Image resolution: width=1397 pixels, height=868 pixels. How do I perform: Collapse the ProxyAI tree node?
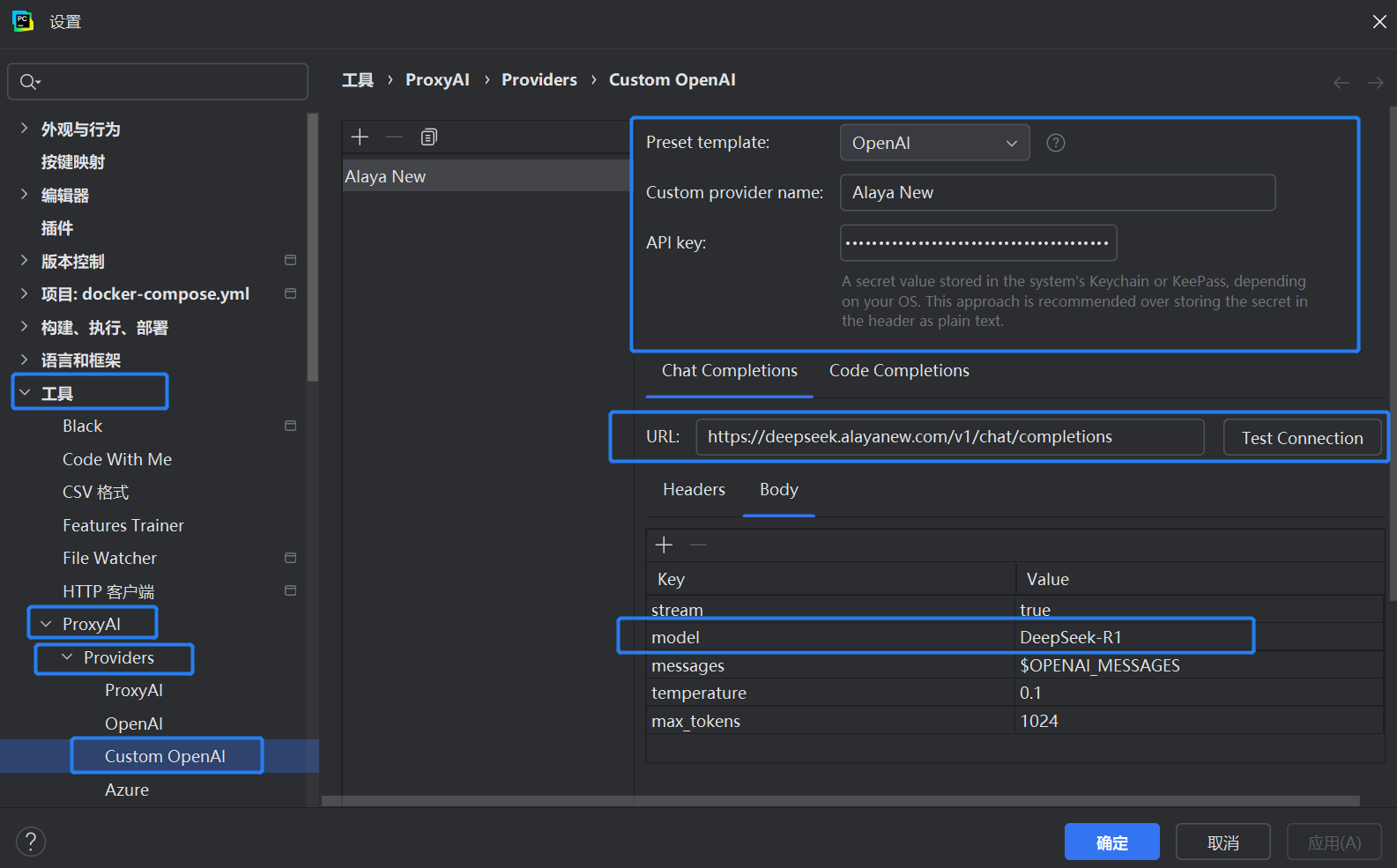click(46, 624)
